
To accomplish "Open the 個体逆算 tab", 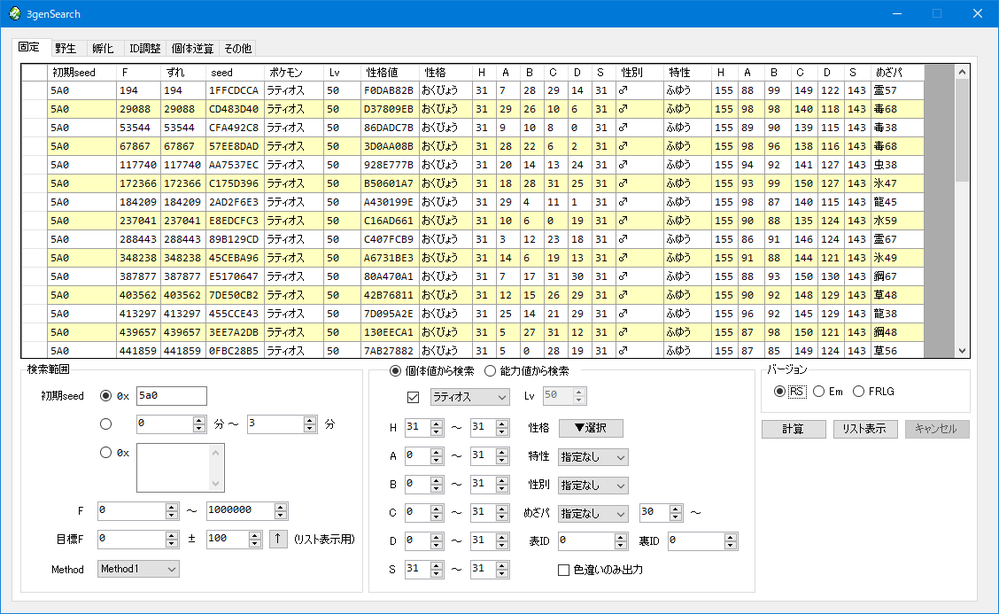I will 192,48.
